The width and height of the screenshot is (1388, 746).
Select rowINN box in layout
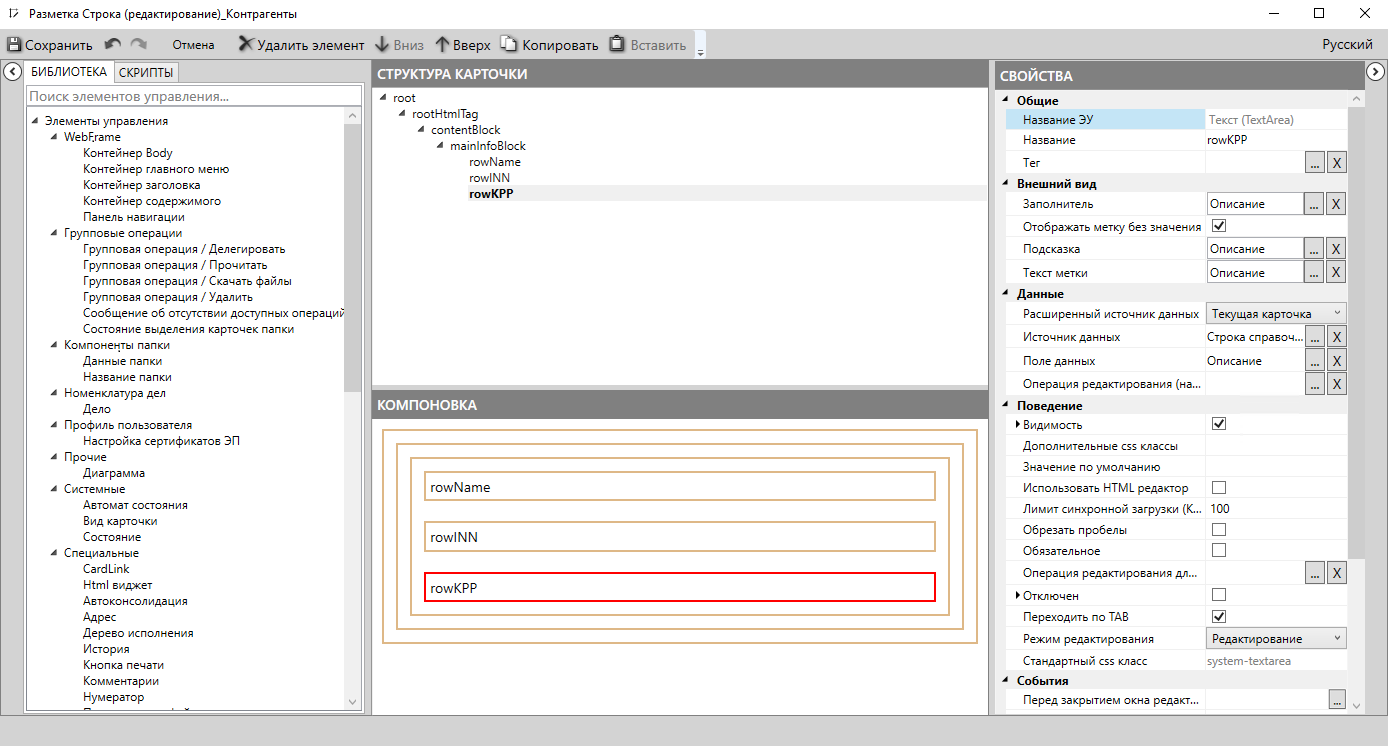click(x=680, y=536)
